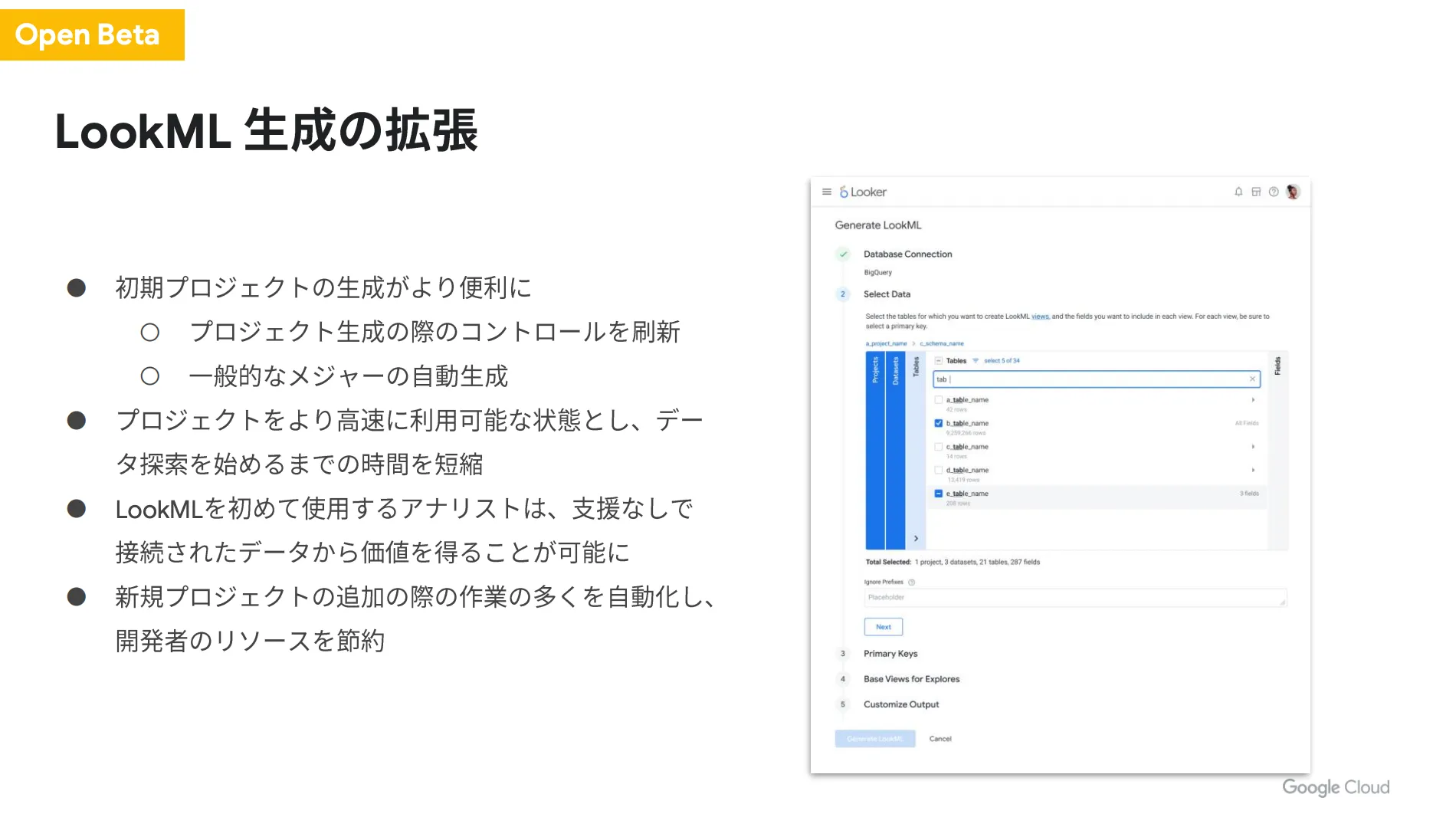
Task: Open the marketplace storefront icon
Action: coord(1256,192)
